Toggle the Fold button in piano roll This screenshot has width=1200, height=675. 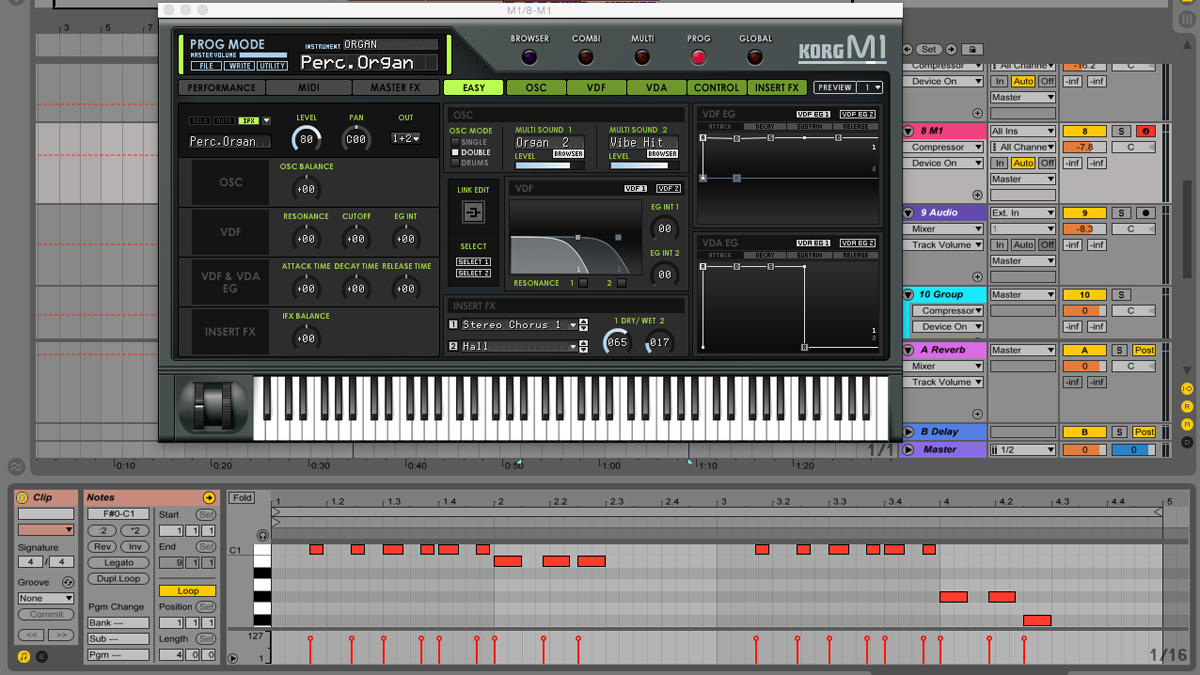click(x=241, y=498)
